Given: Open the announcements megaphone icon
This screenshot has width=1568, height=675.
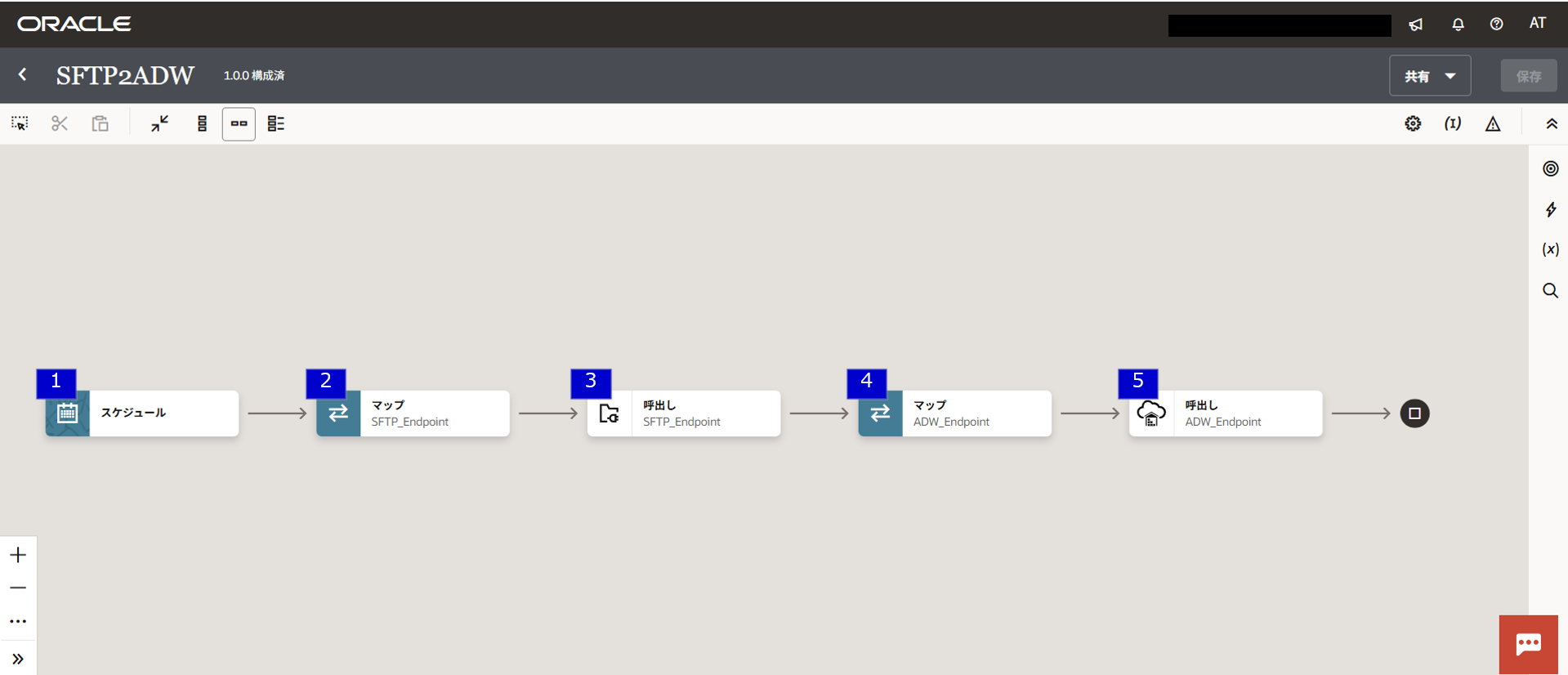Looking at the screenshot, I should point(1416,25).
